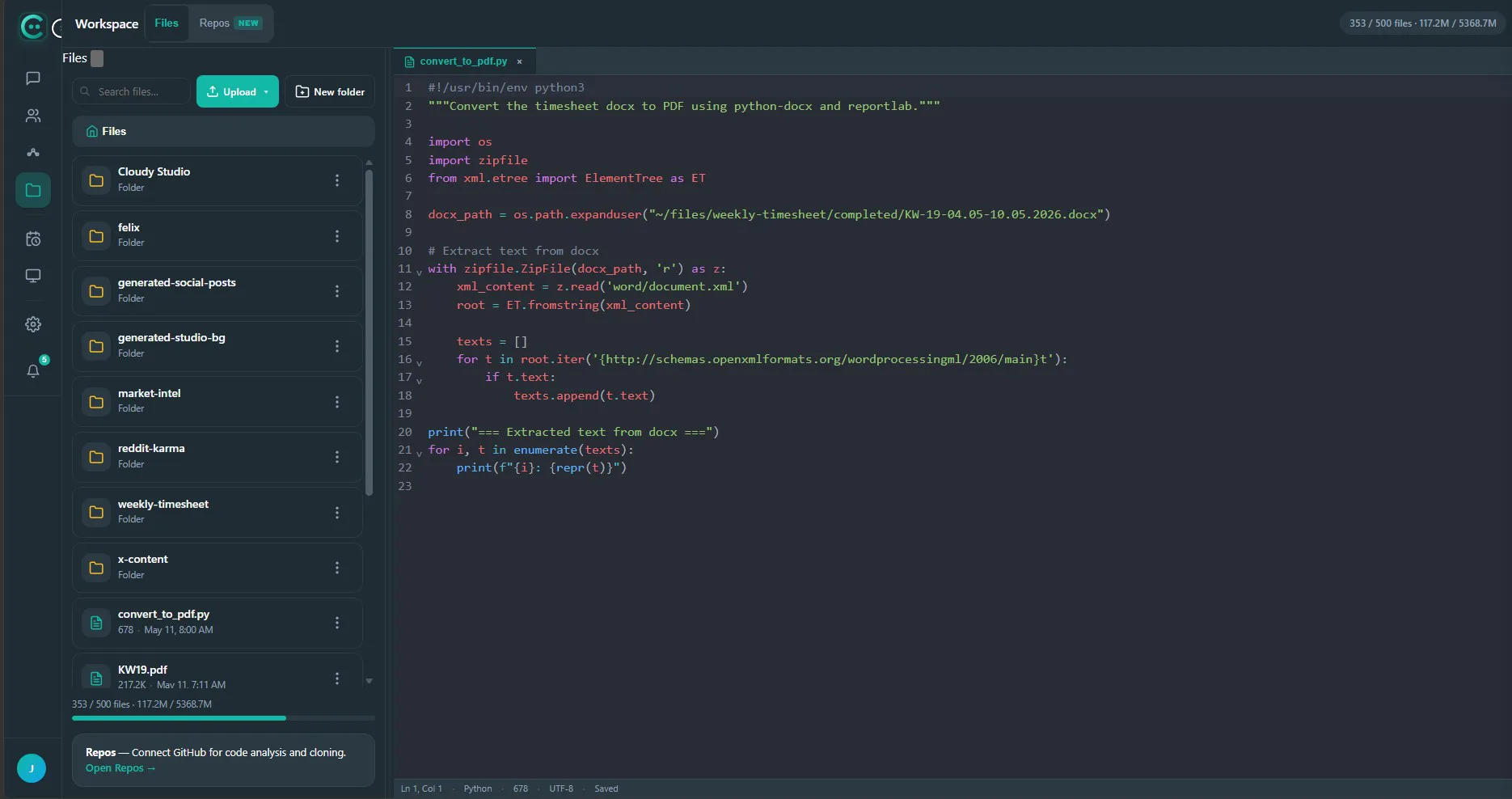Viewport: 1512px width, 799px height.
Task: Click the New folder button
Action: 330,91
